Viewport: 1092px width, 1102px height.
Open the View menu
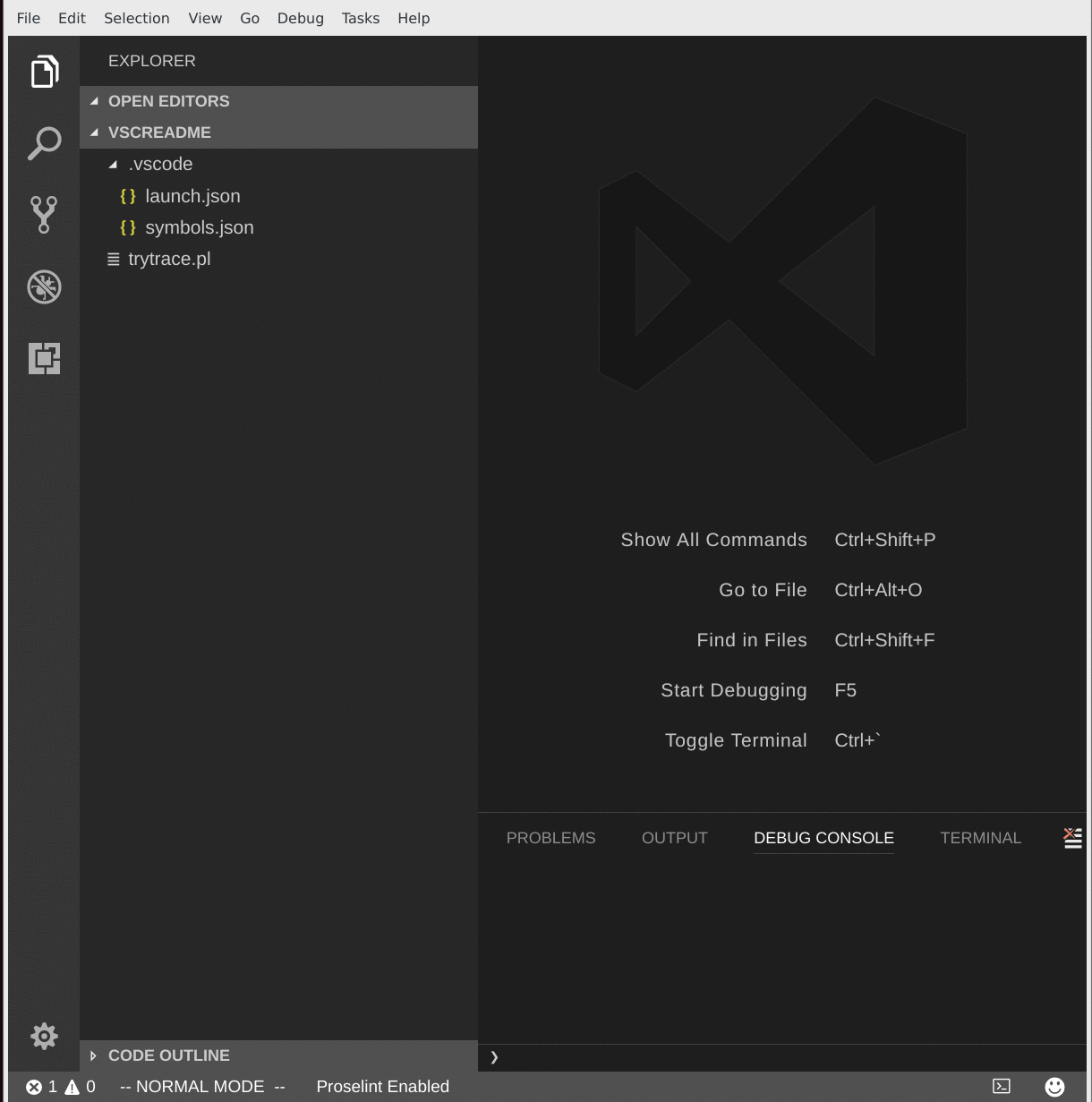[205, 18]
